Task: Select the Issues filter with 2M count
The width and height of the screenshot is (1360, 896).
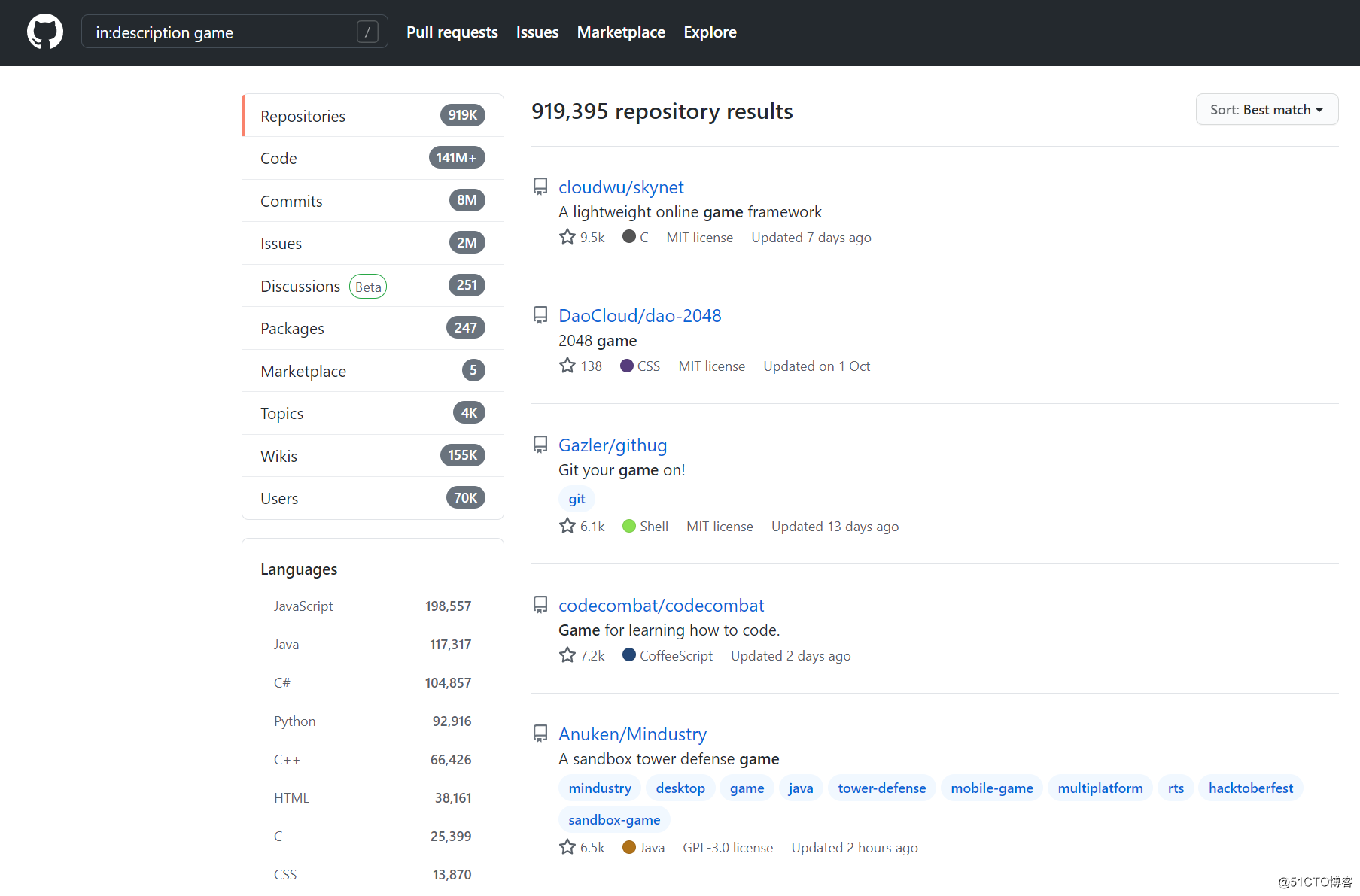Action: coord(373,243)
